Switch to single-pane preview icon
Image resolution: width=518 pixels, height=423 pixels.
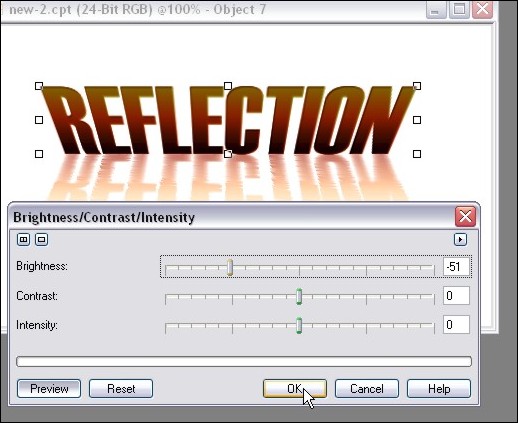pyautogui.click(x=42, y=239)
